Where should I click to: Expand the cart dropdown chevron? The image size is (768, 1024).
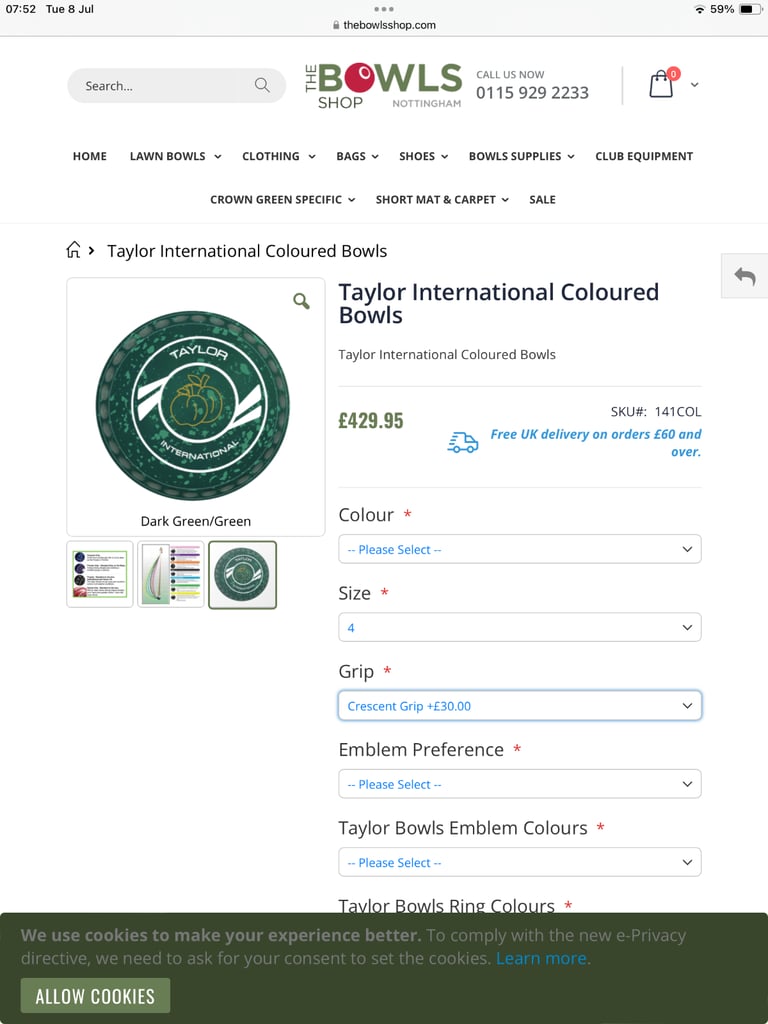pos(694,85)
